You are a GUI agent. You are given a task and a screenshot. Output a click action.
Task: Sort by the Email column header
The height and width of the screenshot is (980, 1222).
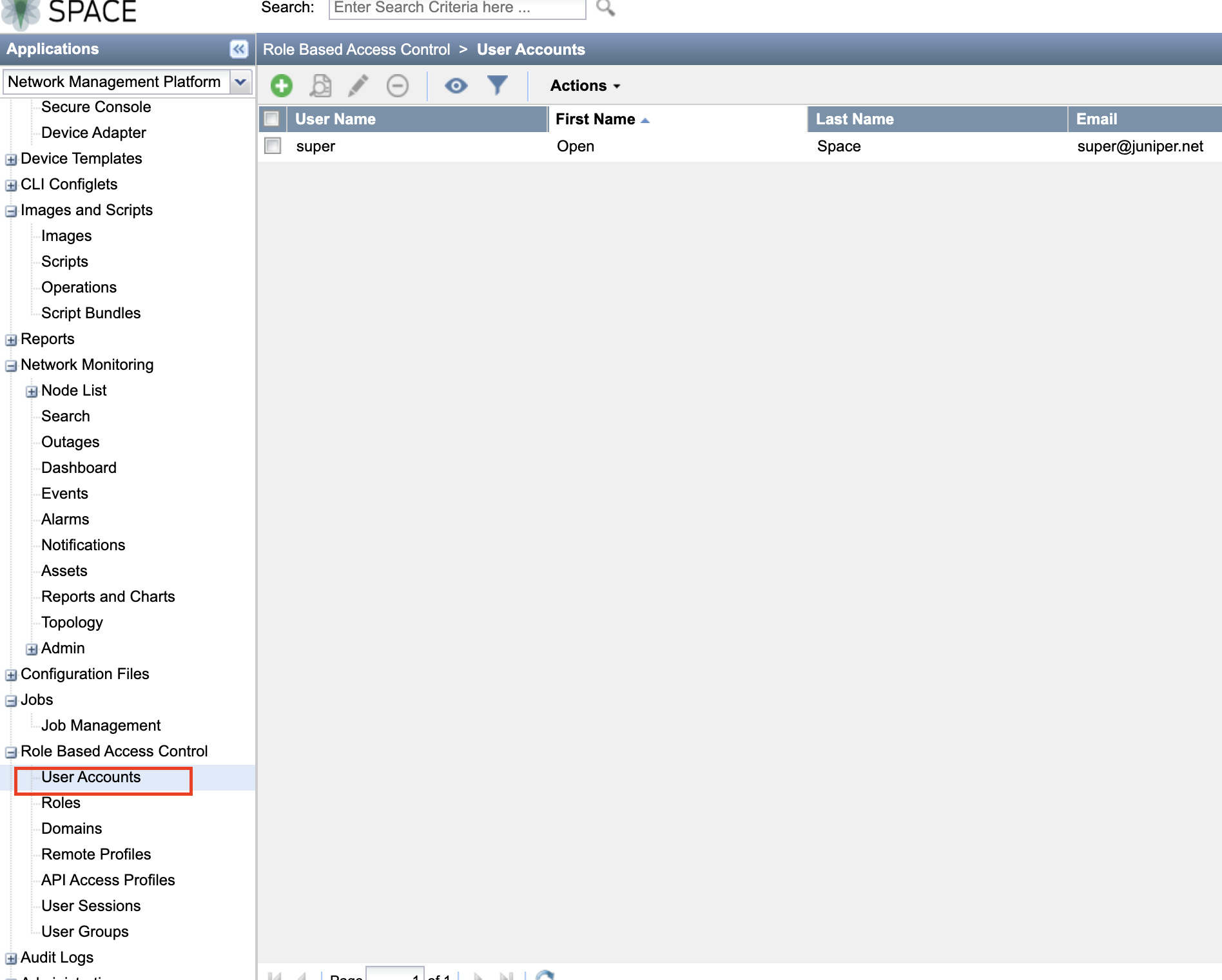tap(1145, 119)
